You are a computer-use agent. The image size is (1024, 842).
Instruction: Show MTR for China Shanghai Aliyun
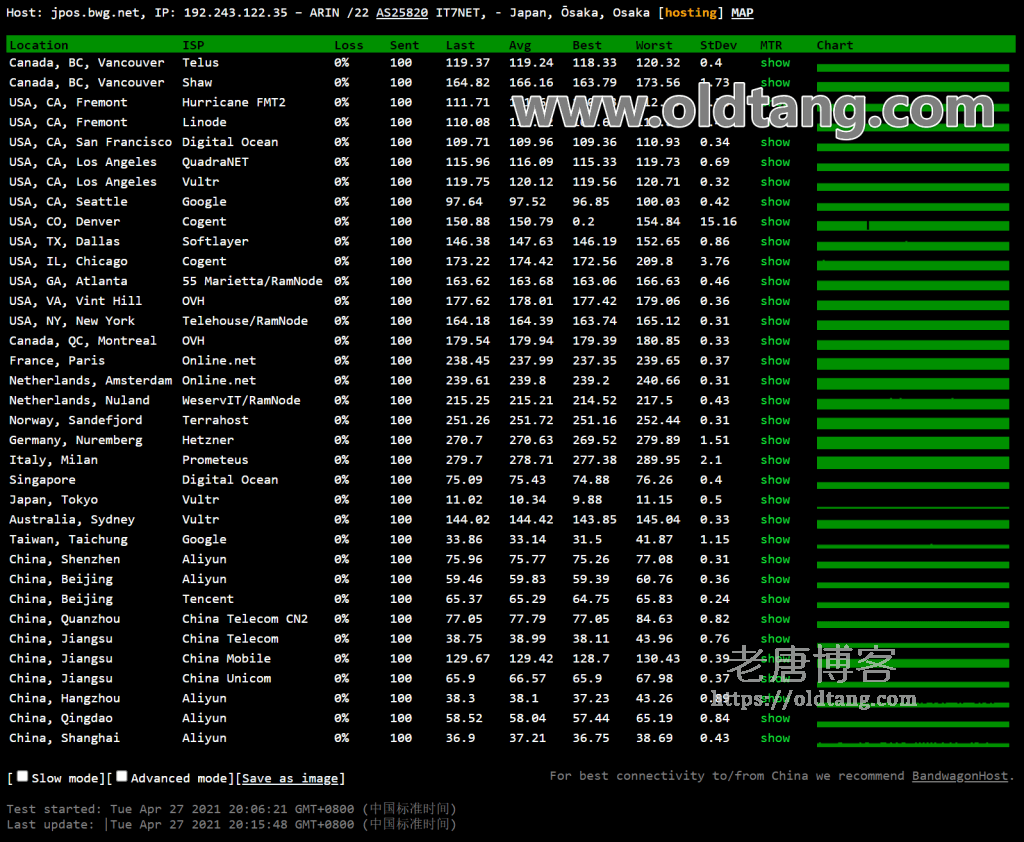point(775,737)
